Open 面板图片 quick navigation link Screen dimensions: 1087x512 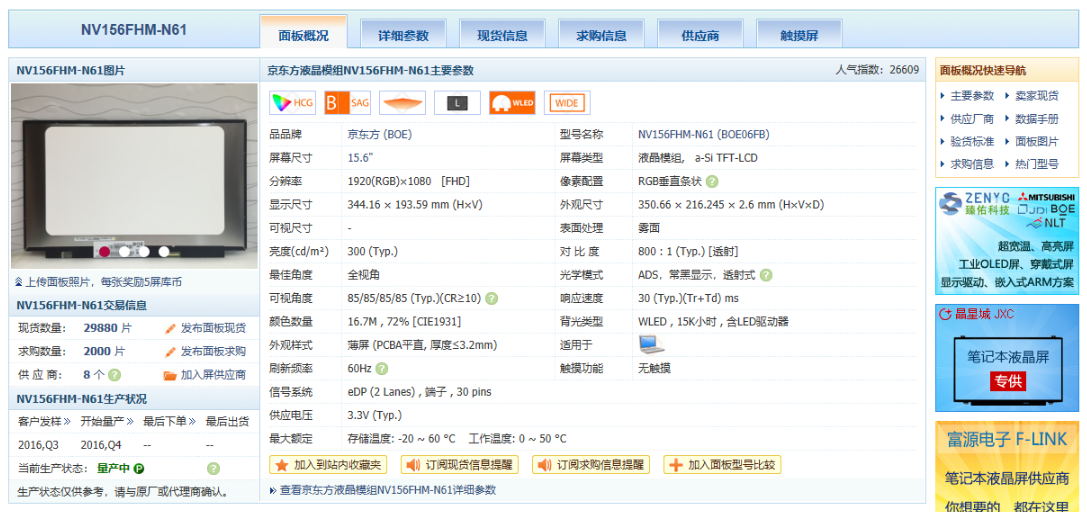(1037, 141)
